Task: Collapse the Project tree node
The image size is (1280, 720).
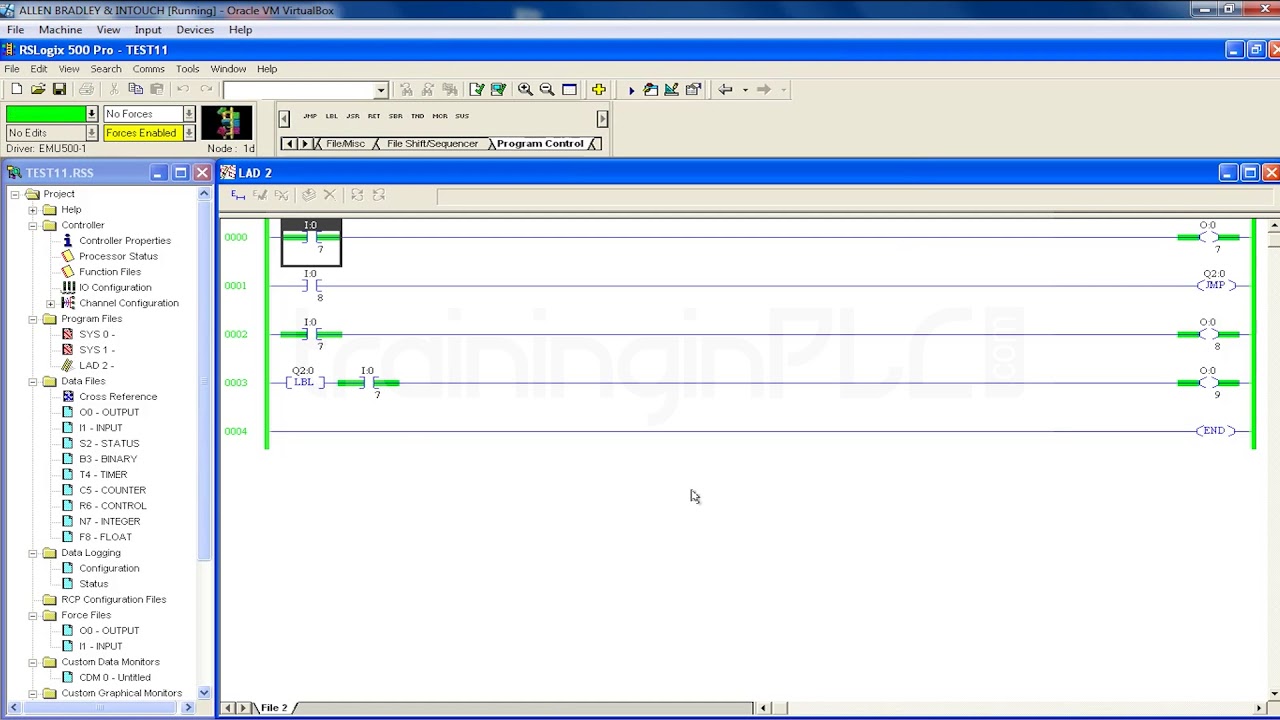Action: click(15, 194)
